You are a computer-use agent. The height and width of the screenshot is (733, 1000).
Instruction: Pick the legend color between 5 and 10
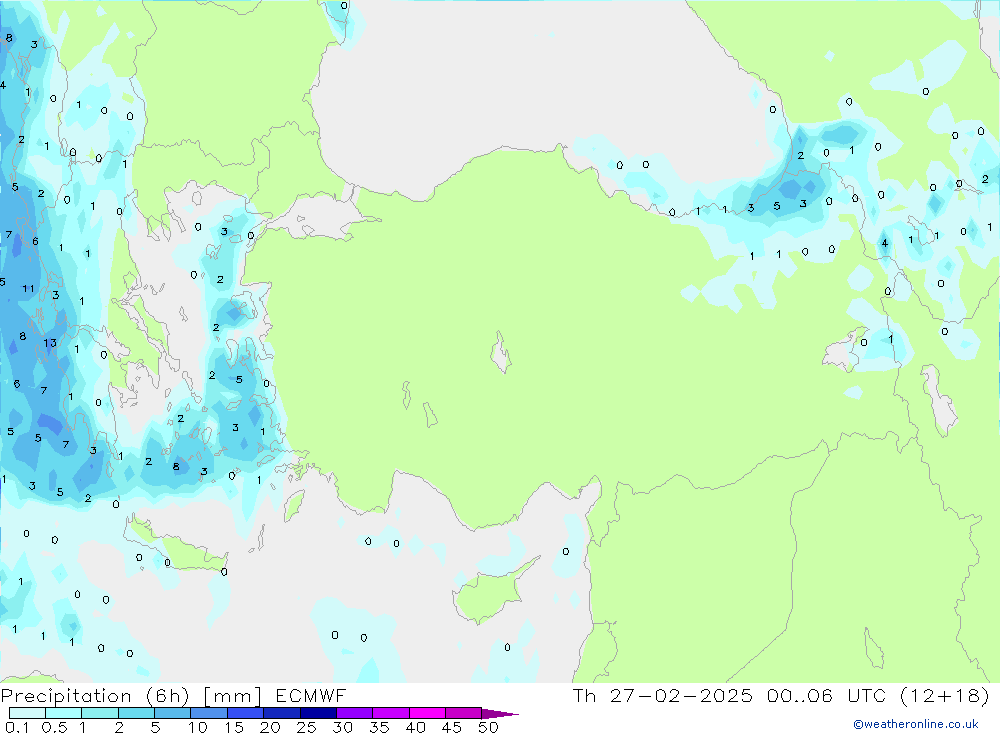(x=172, y=713)
